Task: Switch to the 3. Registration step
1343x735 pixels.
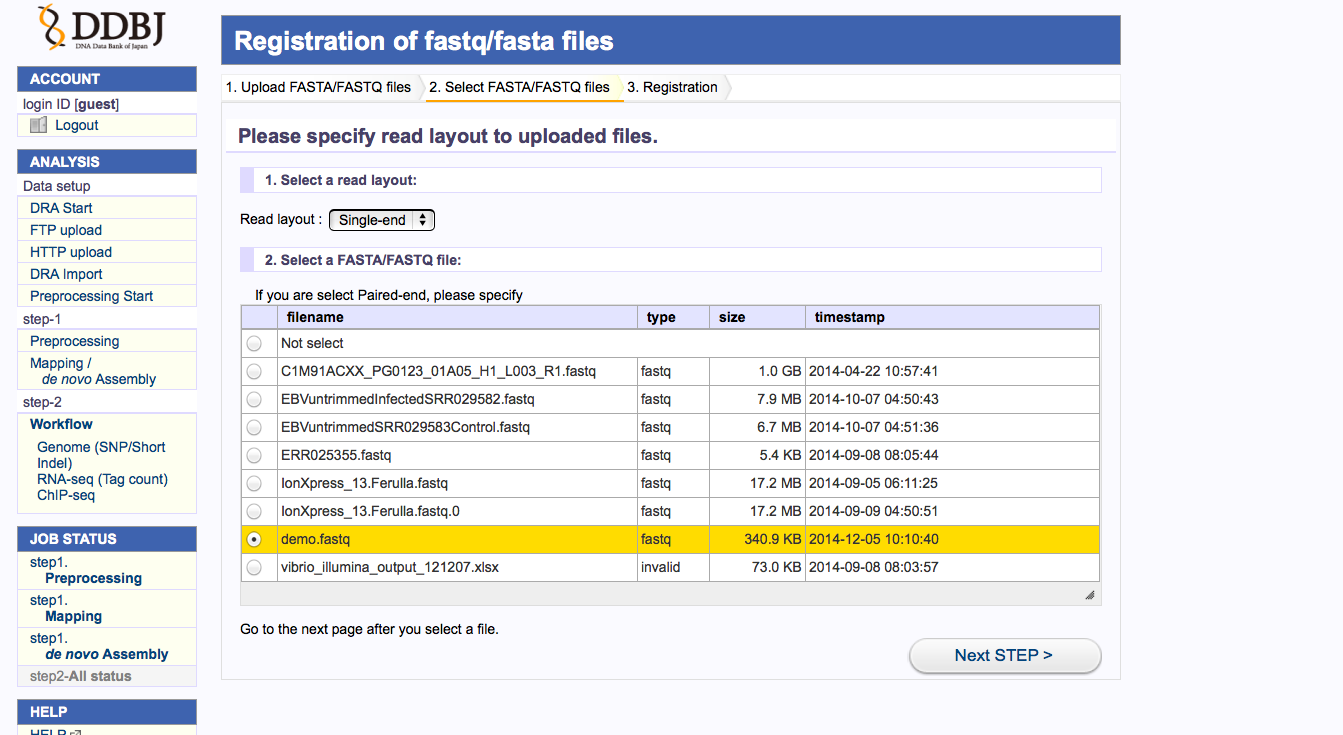Action: coord(672,87)
